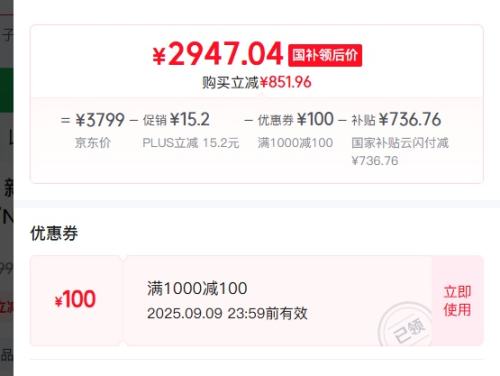This screenshot has height=376, width=500.
Task: Click the 促销 ¥15.2 discount
Action: (x=176, y=119)
